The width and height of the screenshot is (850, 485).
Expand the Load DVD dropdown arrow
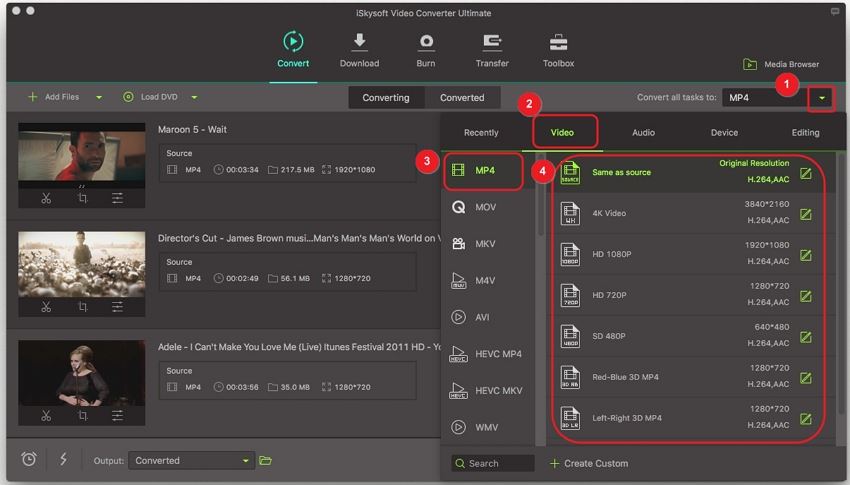194,98
